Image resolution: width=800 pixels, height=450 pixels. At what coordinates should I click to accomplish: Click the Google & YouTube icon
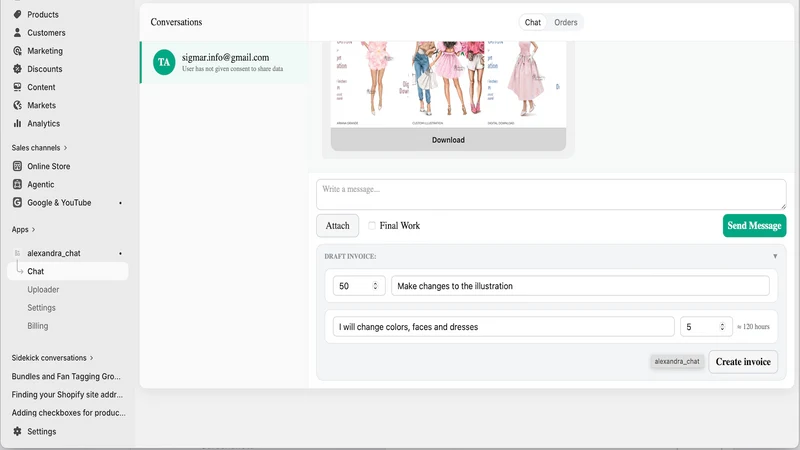[x=17, y=203]
